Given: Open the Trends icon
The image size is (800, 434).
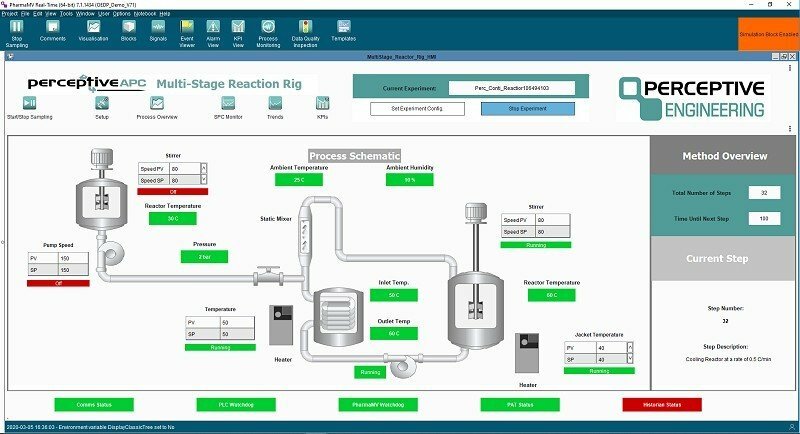Looking at the screenshot, I should point(275,108).
